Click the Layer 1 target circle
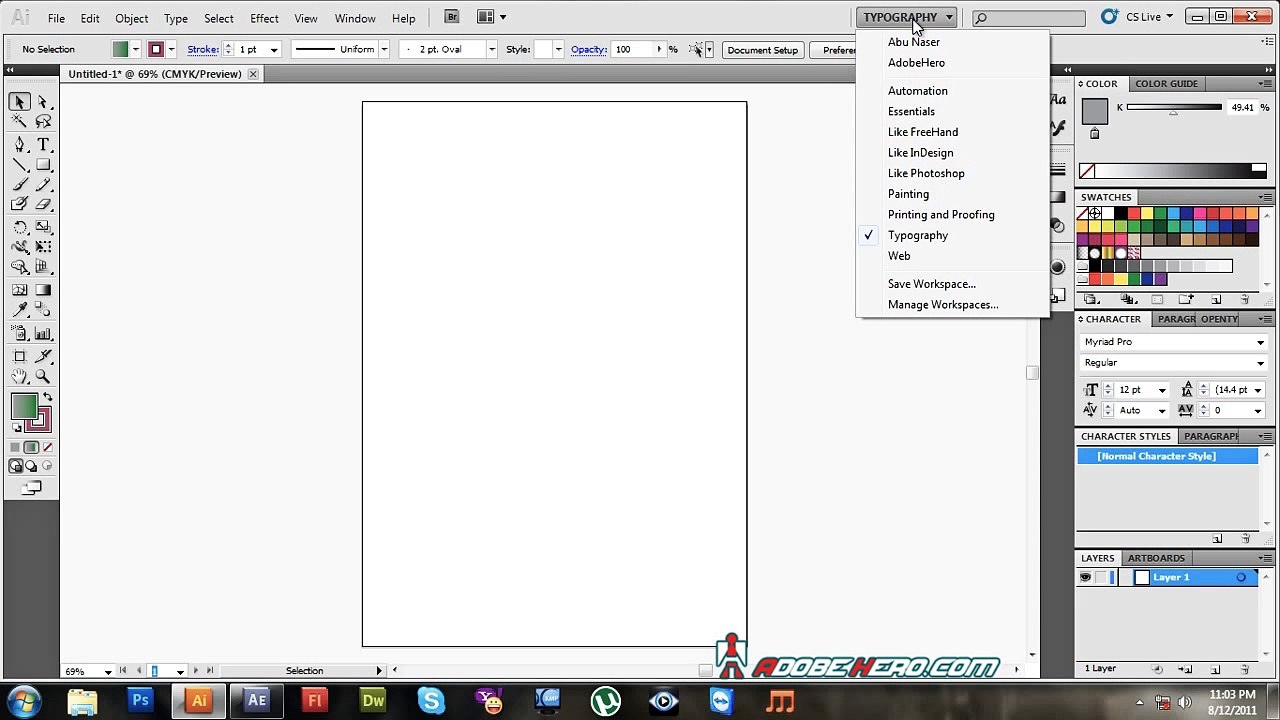 (x=1241, y=578)
